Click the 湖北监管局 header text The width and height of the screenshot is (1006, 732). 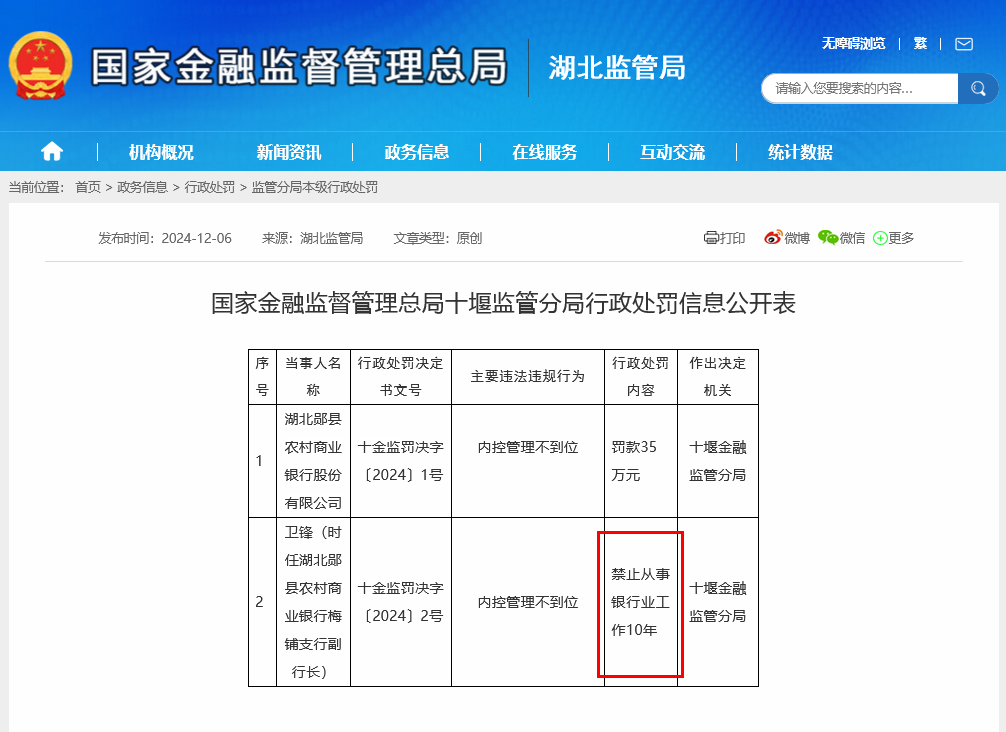617,67
